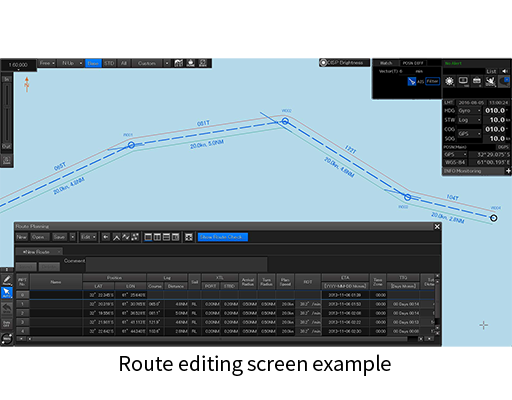
Task: Activate the arrow cursor tool in sidebar
Action: point(7,293)
